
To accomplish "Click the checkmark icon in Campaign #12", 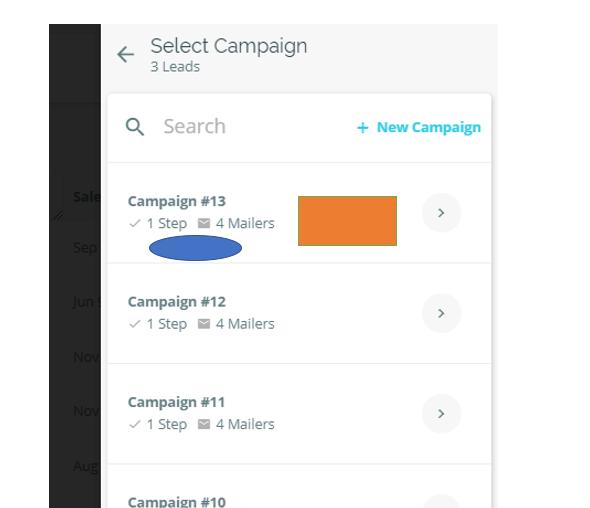I will pos(135,324).
